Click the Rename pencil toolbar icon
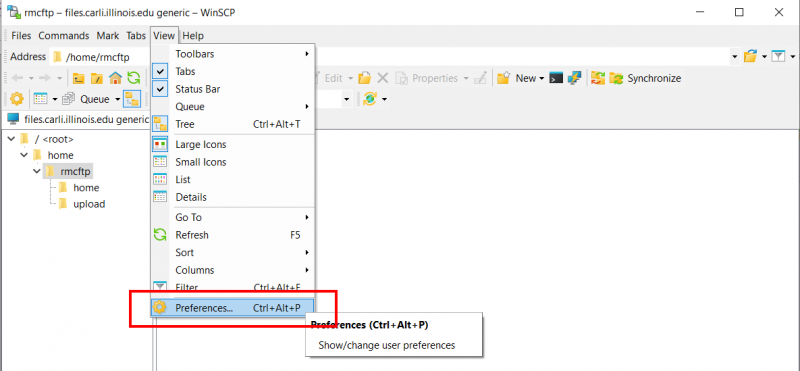Image resolution: width=800 pixels, height=371 pixels. coord(480,79)
